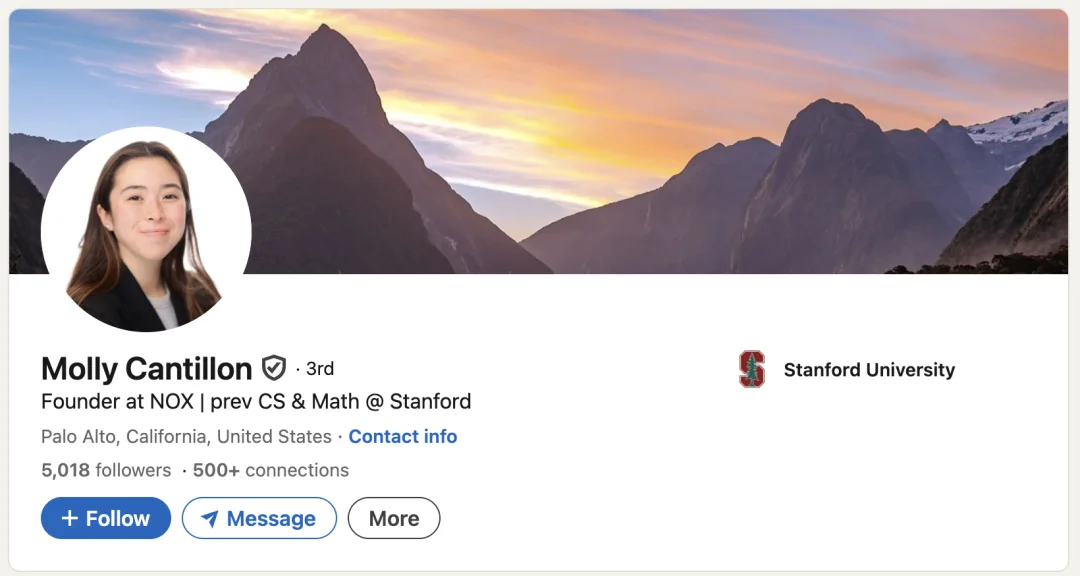
Task: View the 500+ connections list
Action: coord(270,470)
